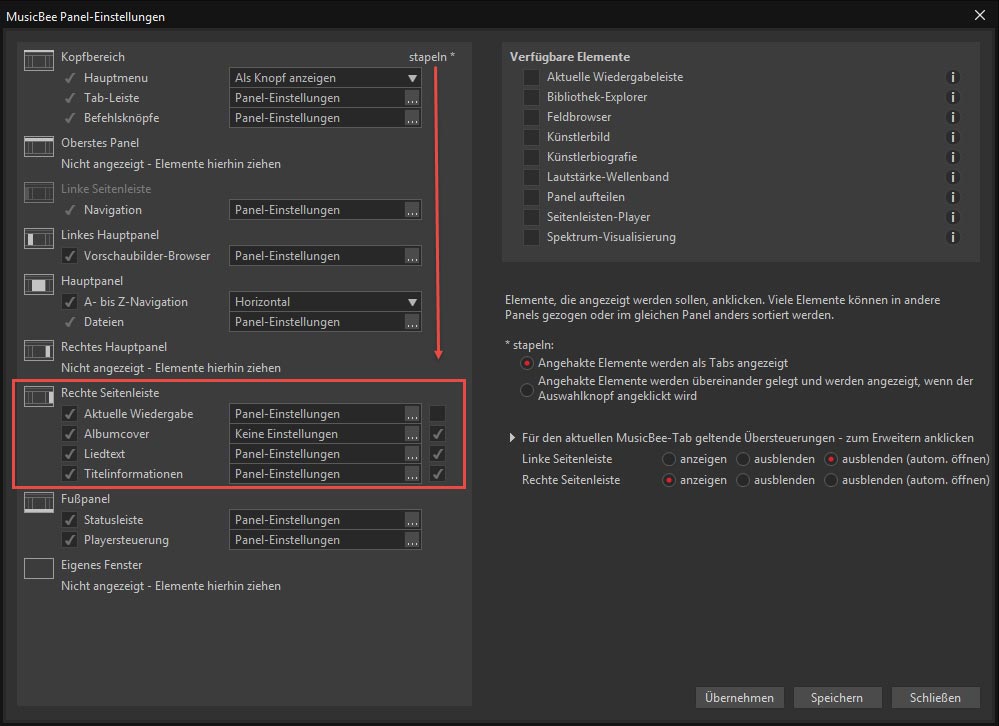999x726 pixels.
Task: Show info for Bibliothek-Explorer
Action: tap(952, 97)
